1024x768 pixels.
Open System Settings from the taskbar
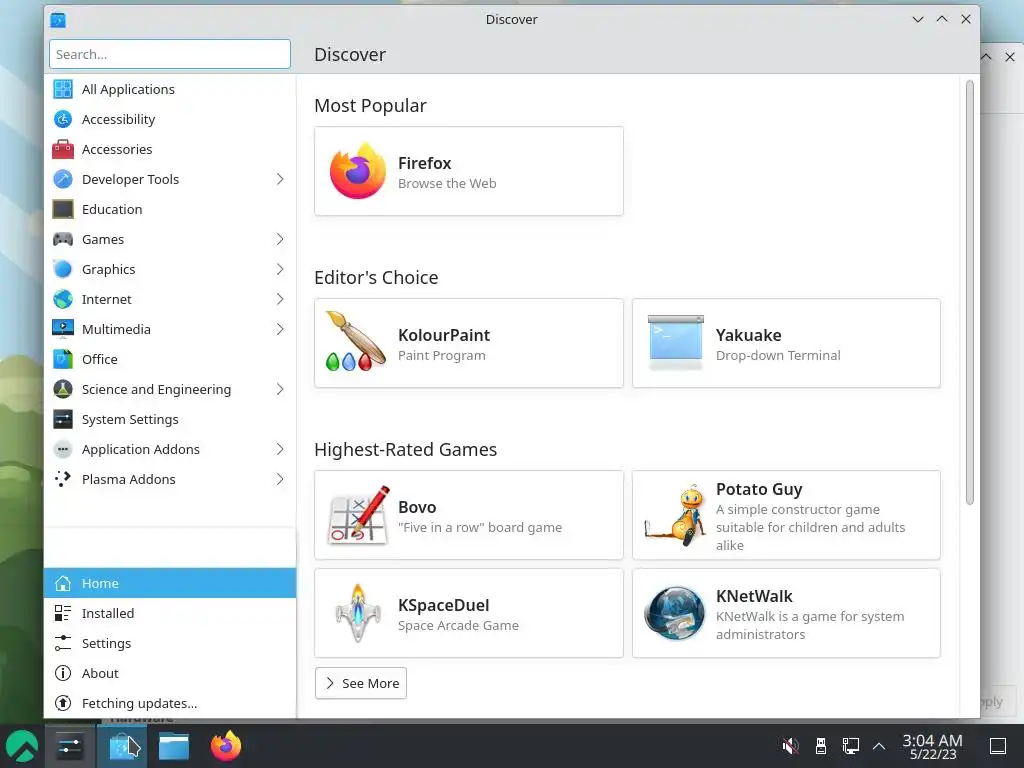[69, 746]
